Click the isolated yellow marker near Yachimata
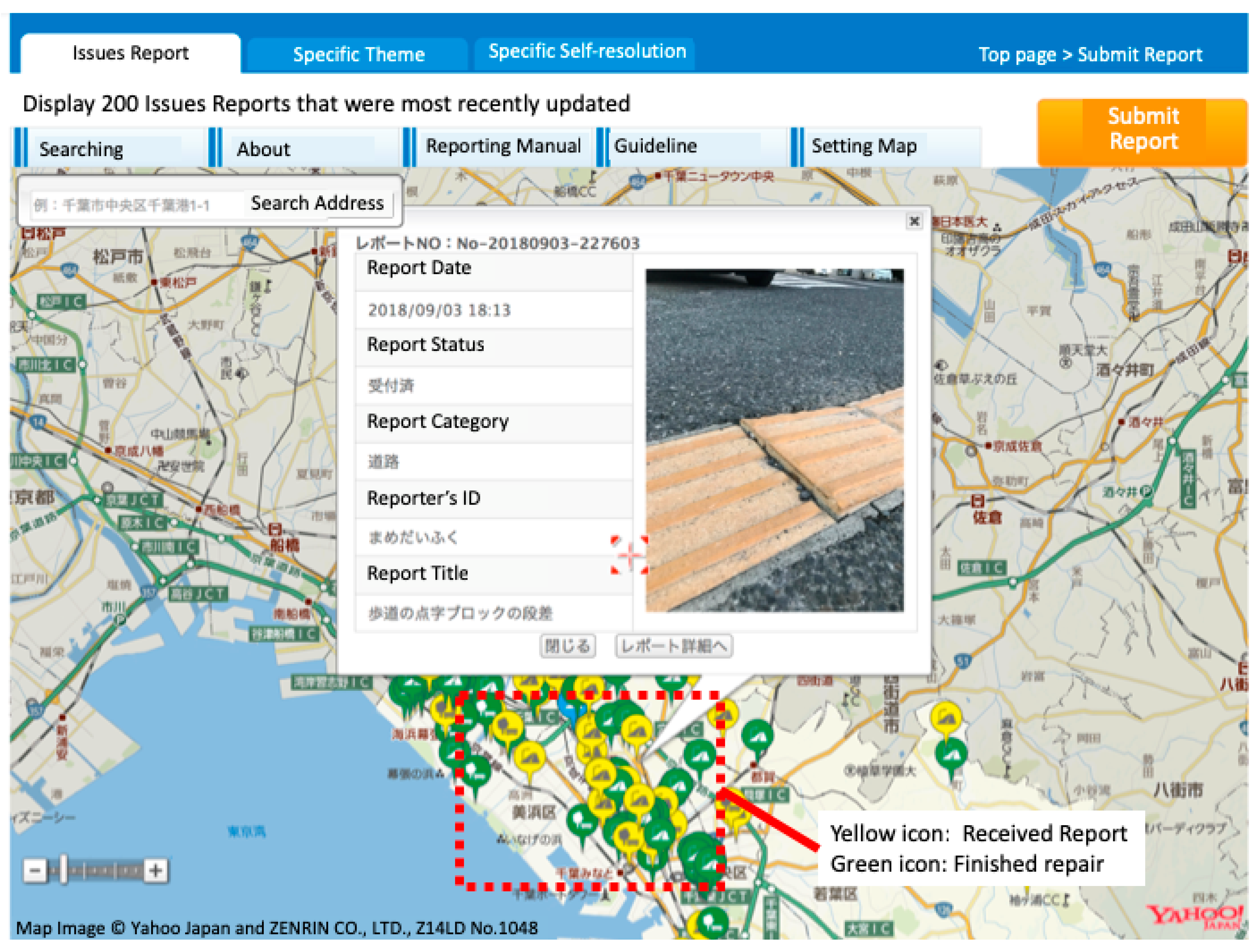The height and width of the screenshot is (952, 1256). (946, 717)
